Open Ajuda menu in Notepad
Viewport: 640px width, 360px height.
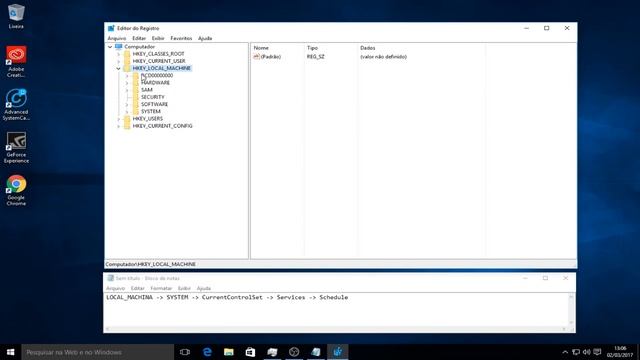(204, 288)
